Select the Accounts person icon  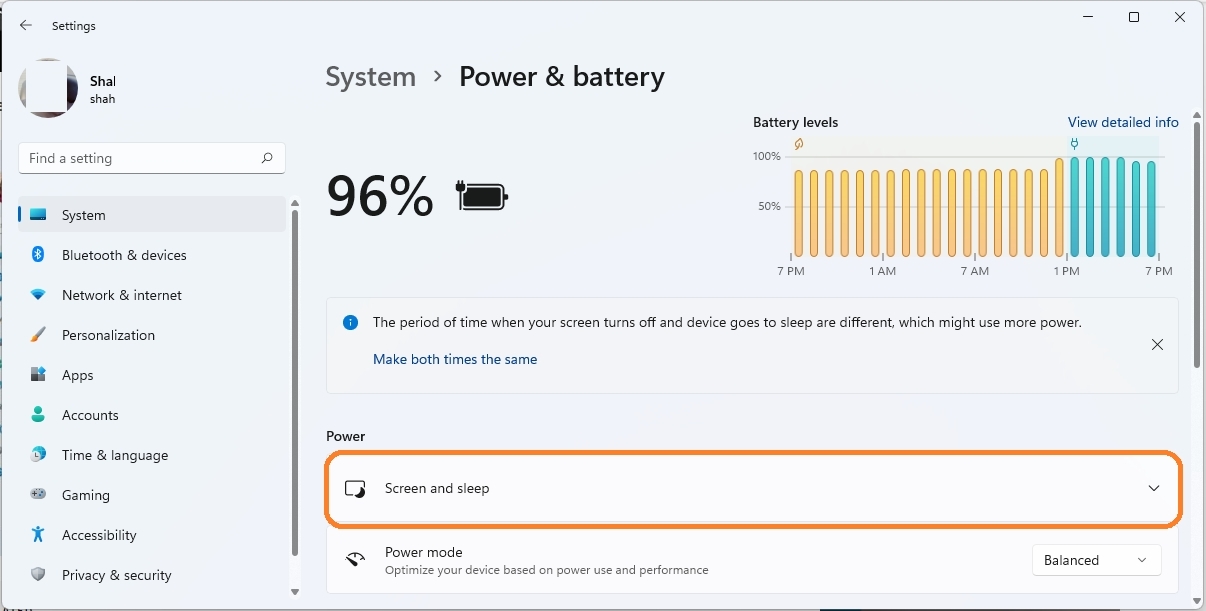coord(38,415)
